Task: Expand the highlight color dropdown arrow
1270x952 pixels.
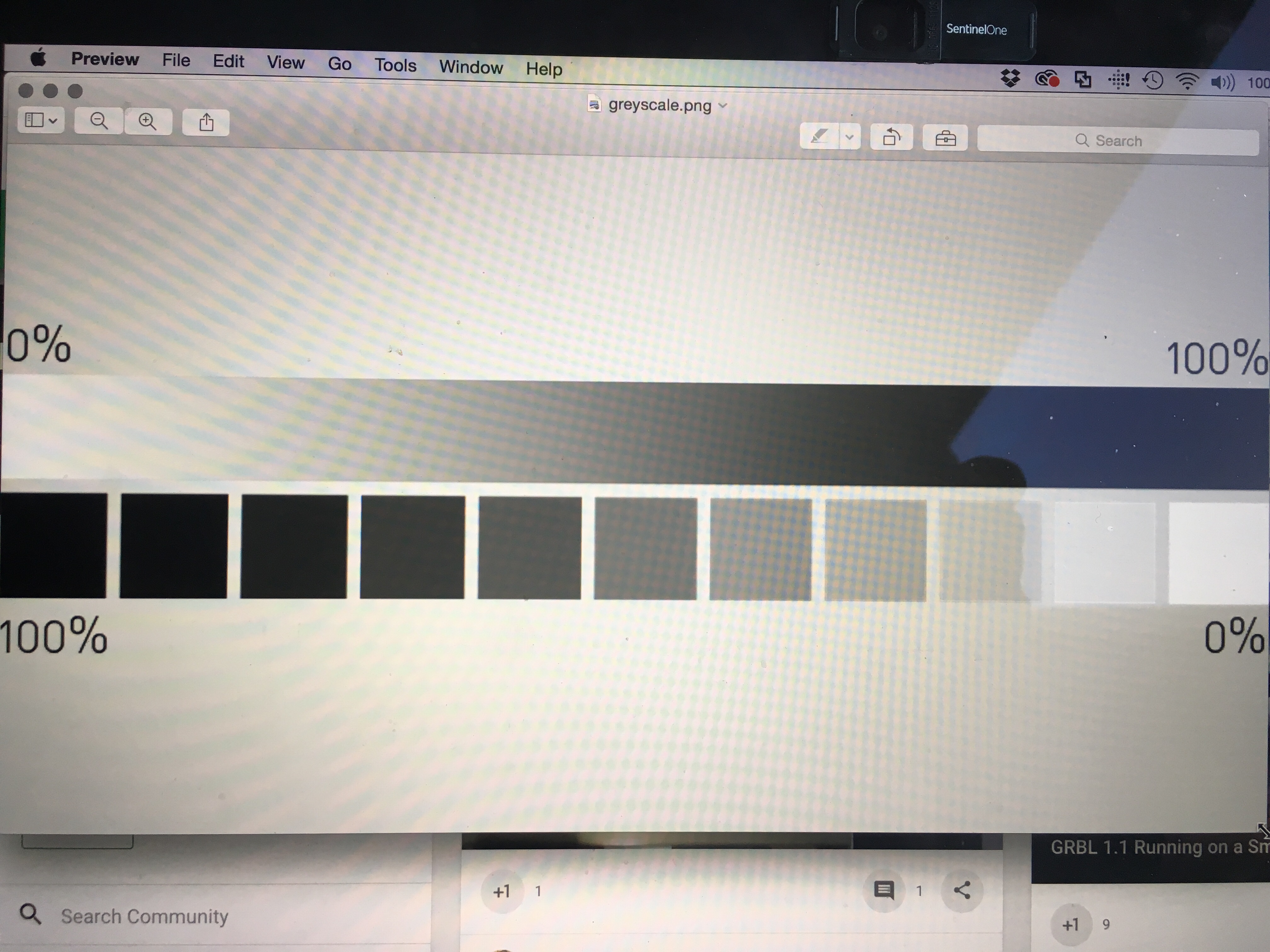Action: pyautogui.click(x=850, y=137)
